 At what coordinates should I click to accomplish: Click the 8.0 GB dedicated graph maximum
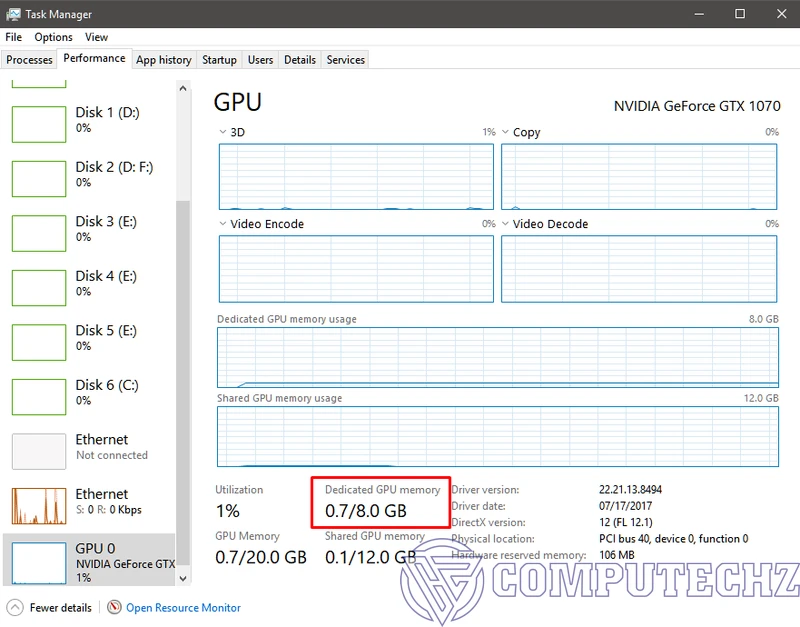click(764, 319)
